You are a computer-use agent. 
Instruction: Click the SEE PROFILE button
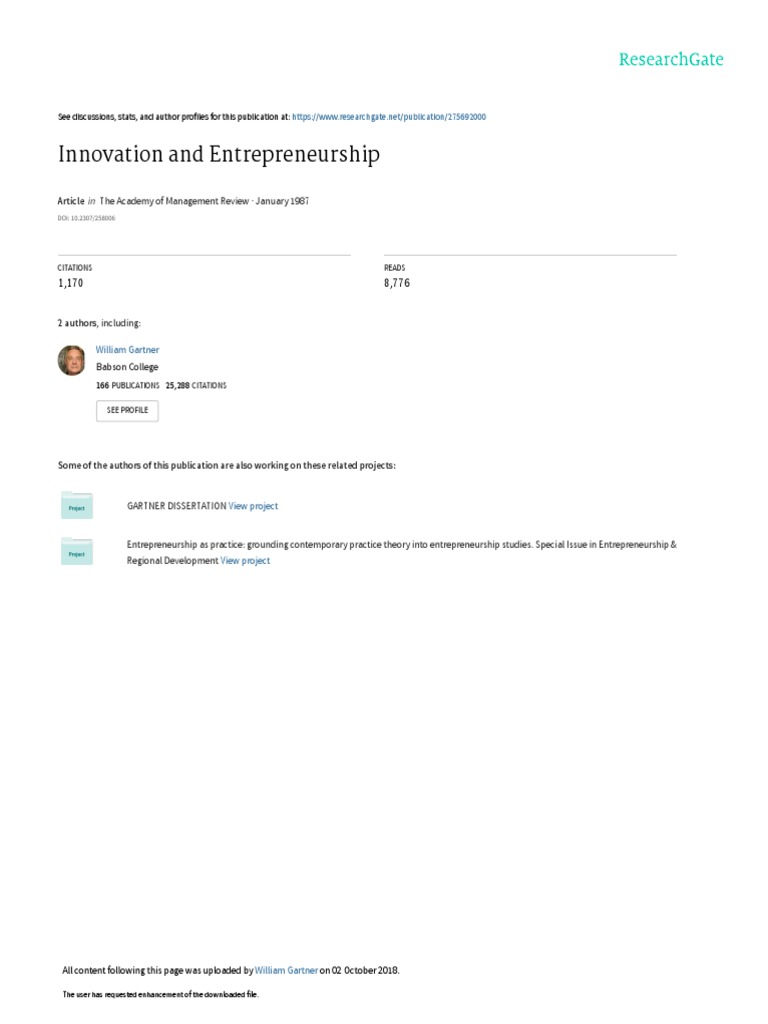point(127,410)
